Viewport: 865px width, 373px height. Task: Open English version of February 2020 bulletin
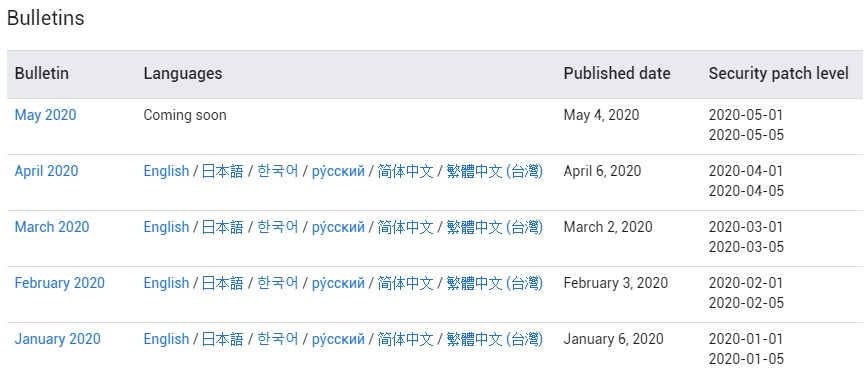tap(166, 283)
